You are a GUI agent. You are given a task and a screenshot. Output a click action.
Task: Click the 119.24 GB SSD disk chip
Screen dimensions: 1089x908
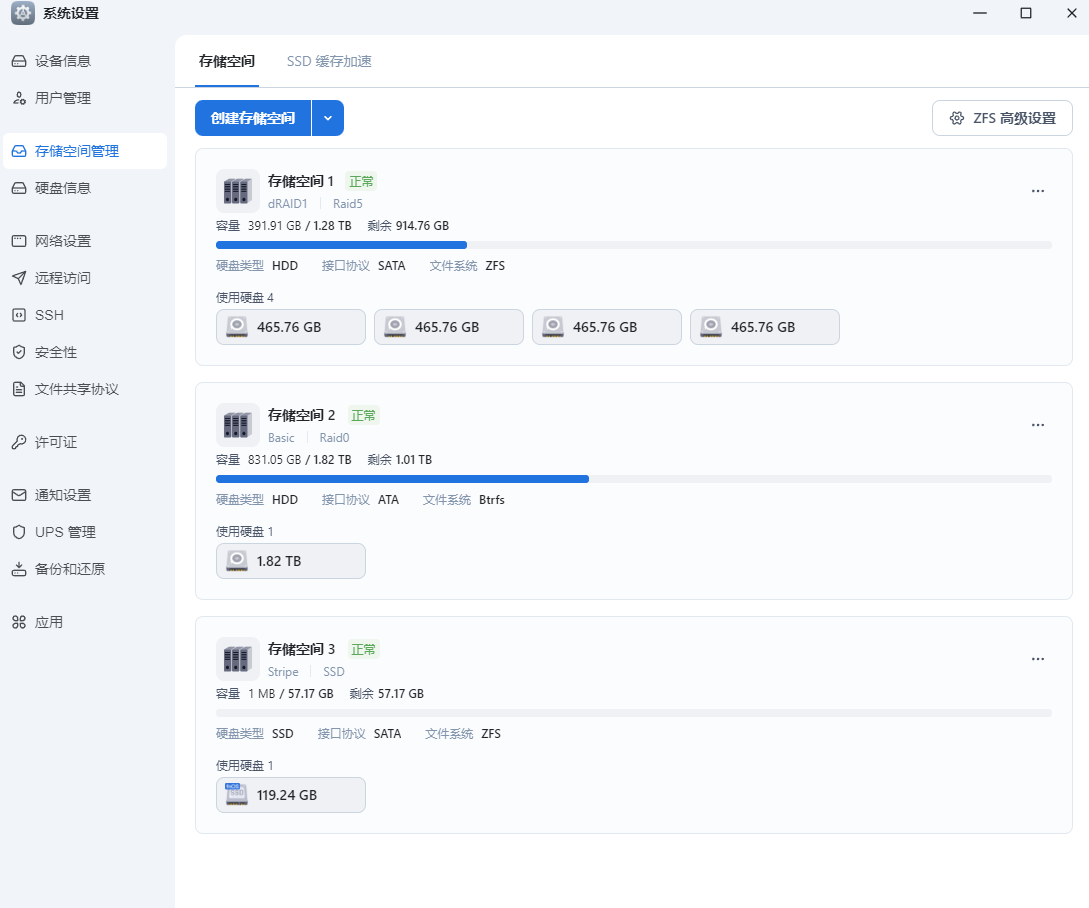click(291, 795)
